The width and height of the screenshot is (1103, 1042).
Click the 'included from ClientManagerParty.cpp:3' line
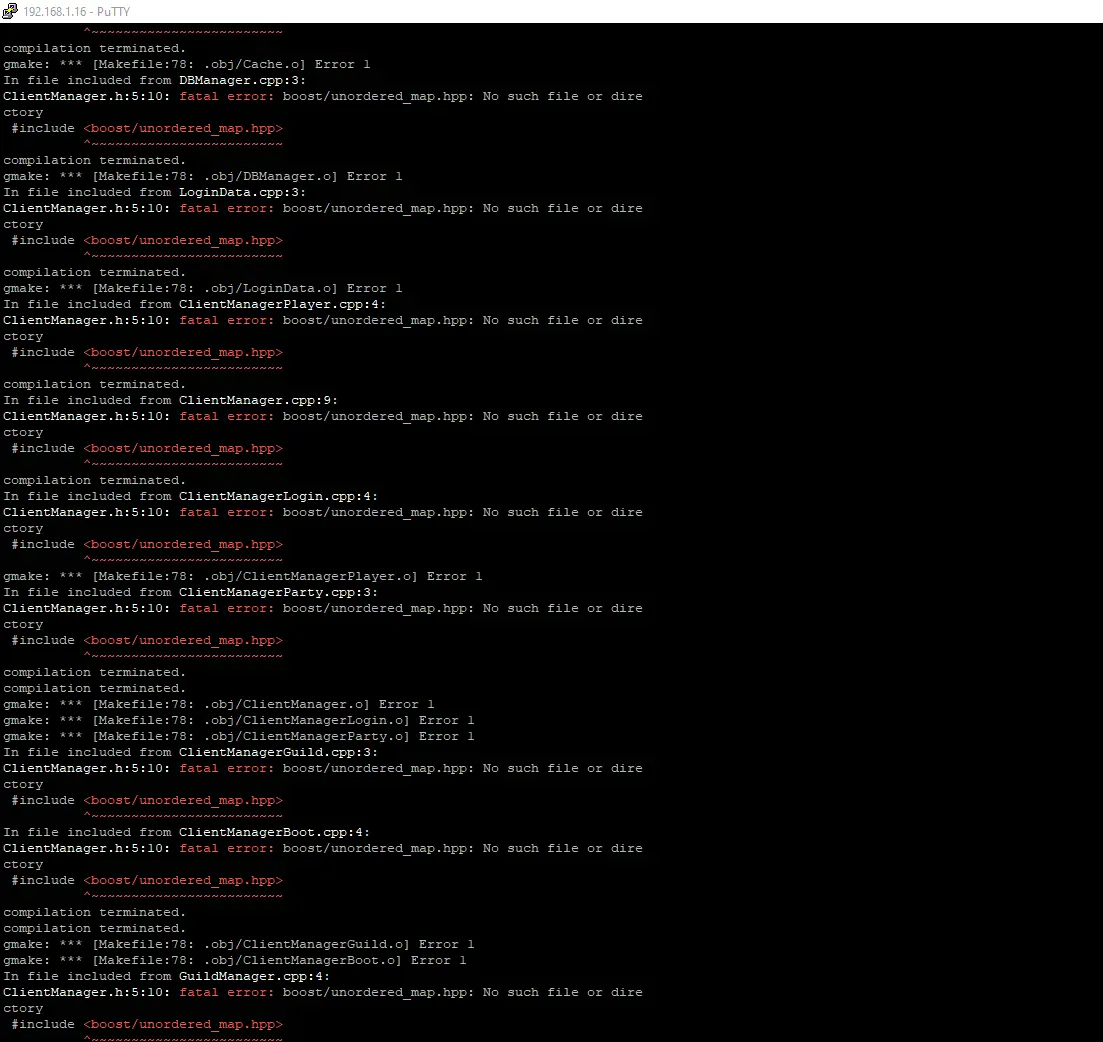pyautogui.click(x=191, y=592)
